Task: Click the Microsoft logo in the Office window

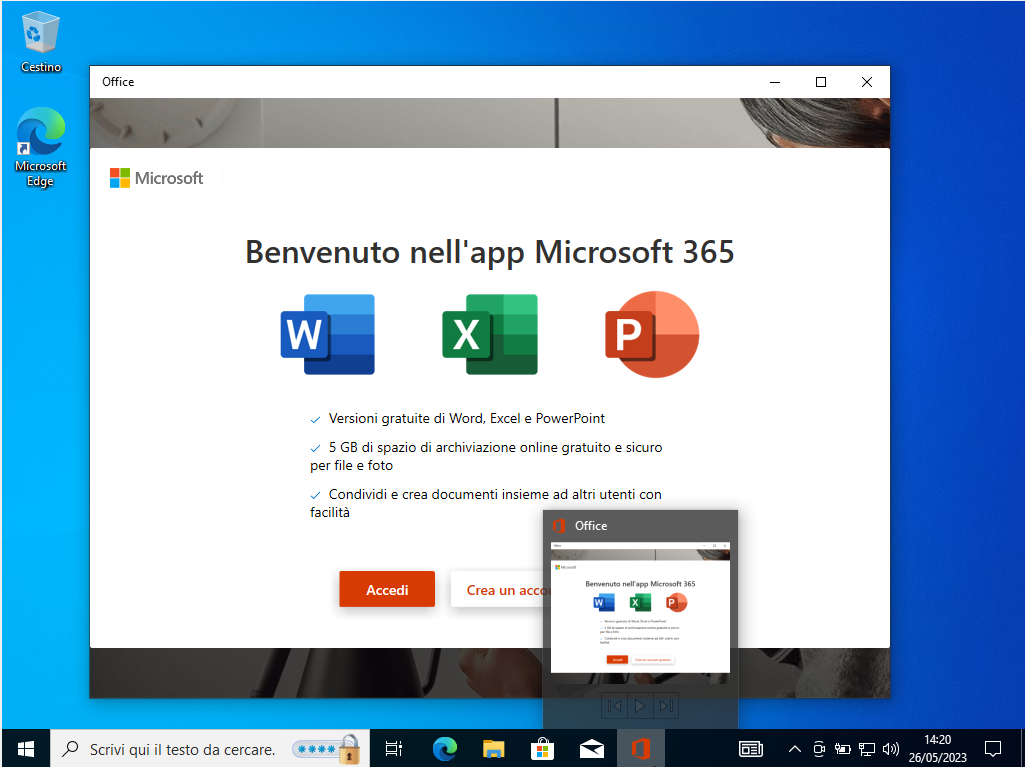Action: coord(156,178)
